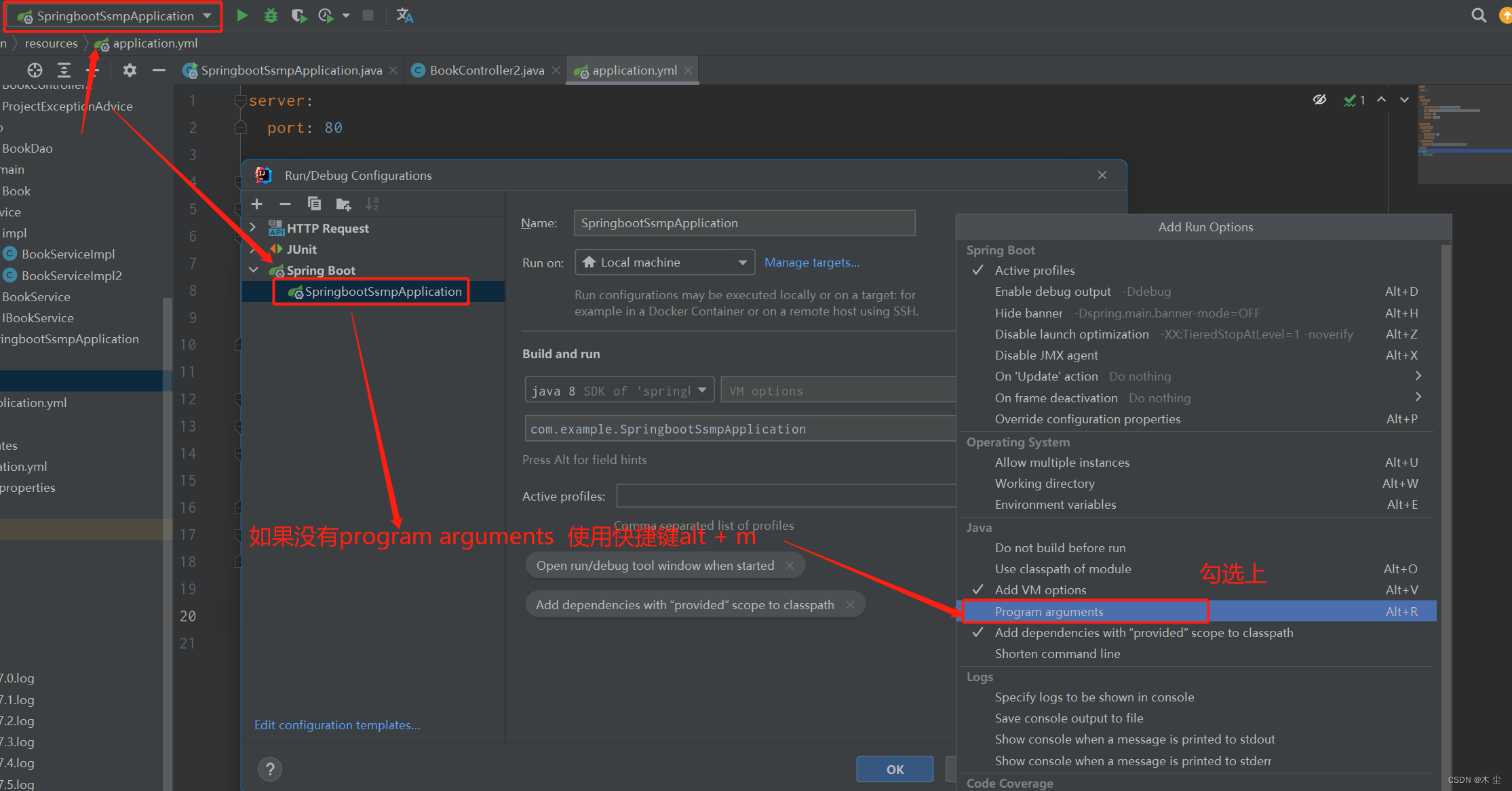Click the Debug bug icon

(x=271, y=16)
